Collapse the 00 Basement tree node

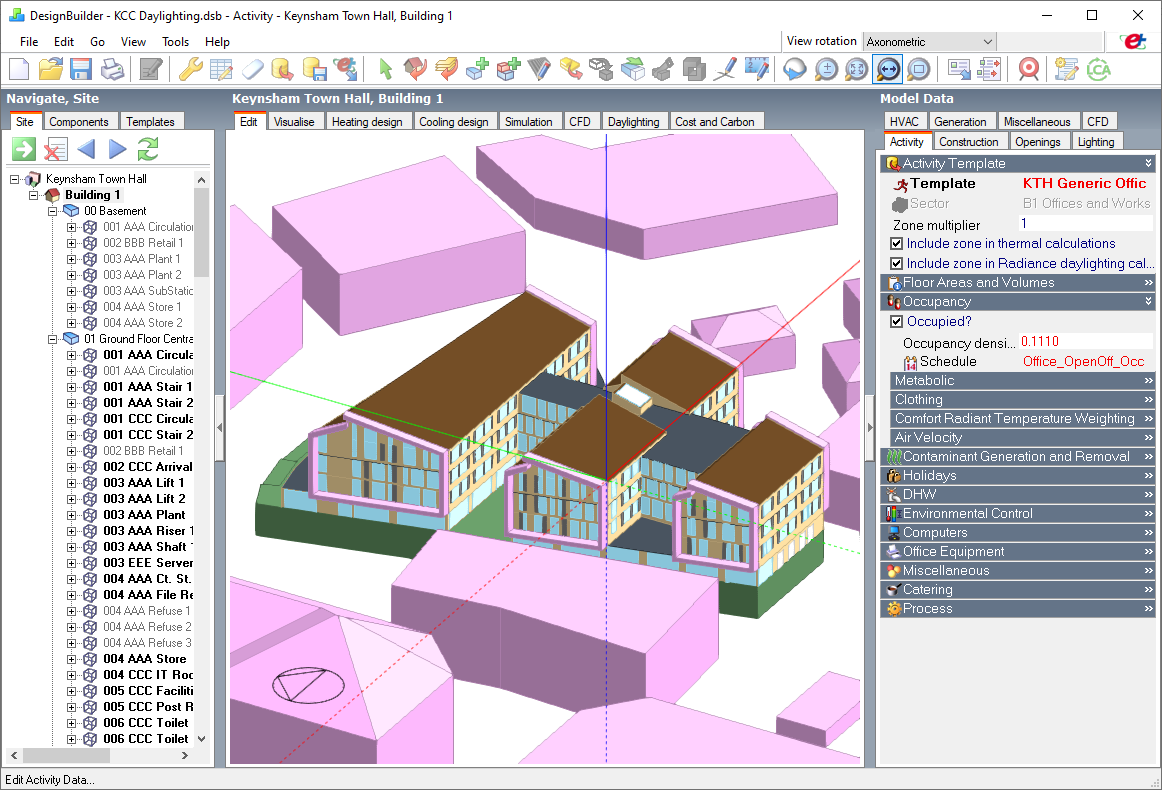(x=53, y=211)
